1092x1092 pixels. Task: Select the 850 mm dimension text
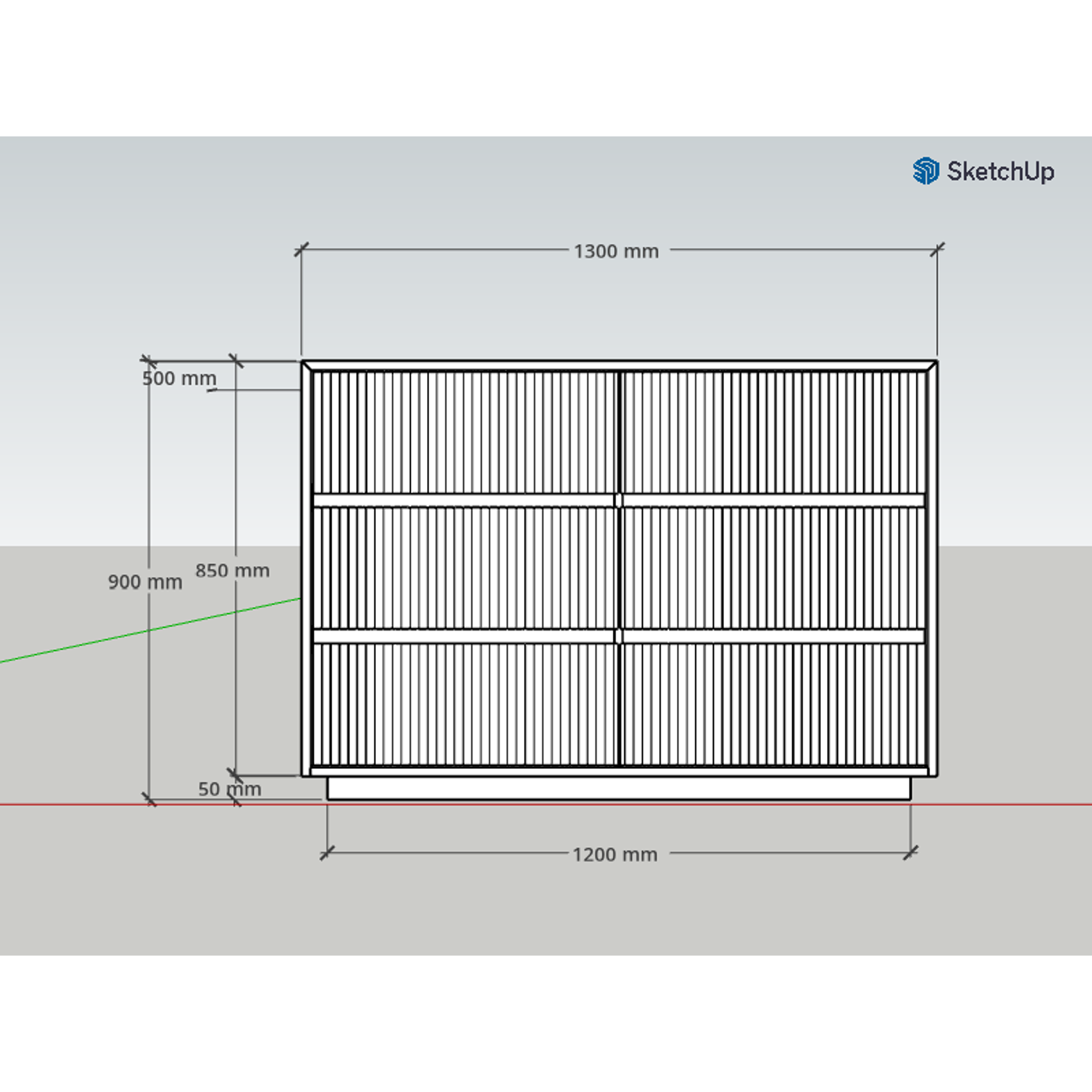(x=232, y=570)
